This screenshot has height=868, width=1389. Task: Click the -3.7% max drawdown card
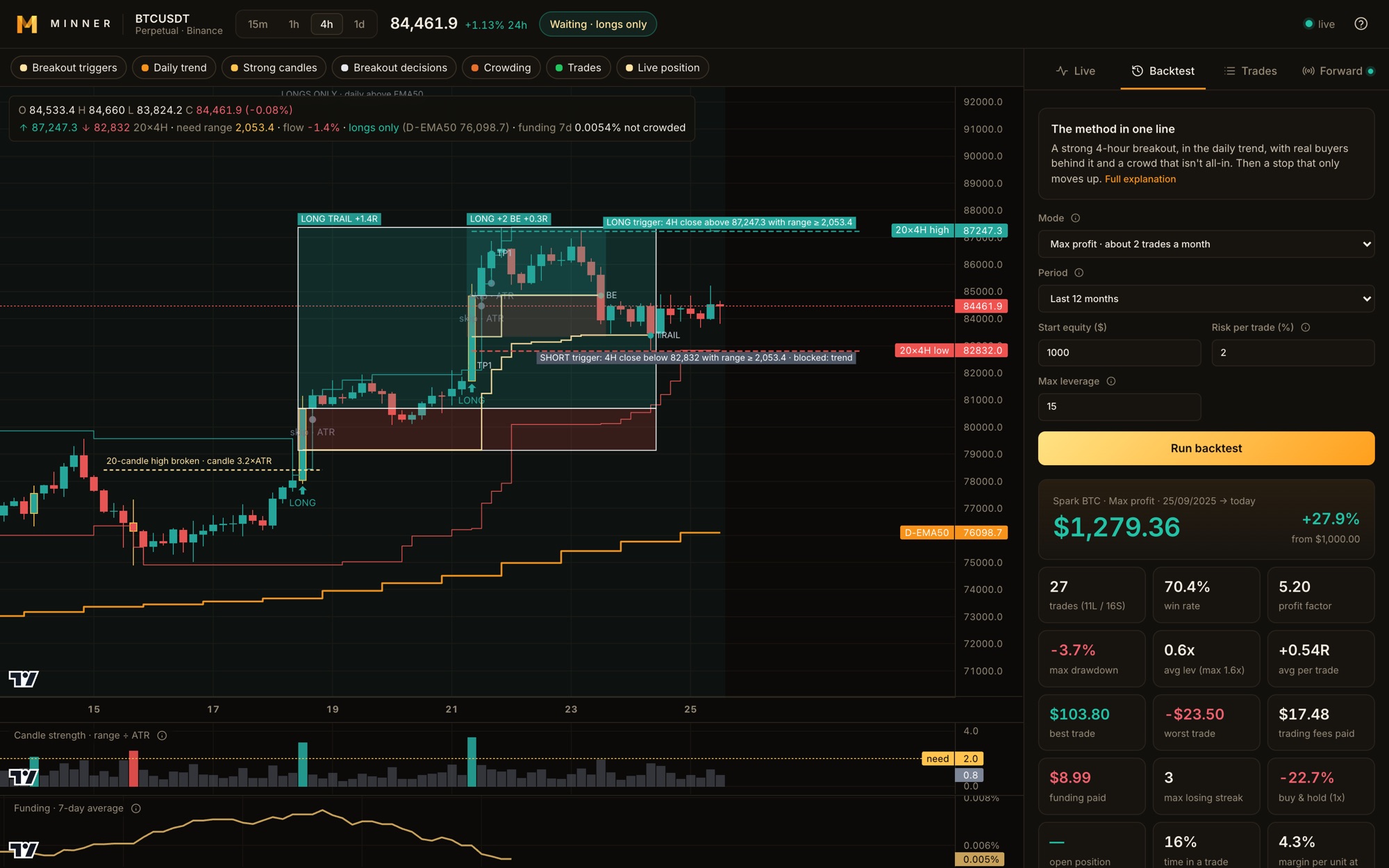coord(1092,659)
